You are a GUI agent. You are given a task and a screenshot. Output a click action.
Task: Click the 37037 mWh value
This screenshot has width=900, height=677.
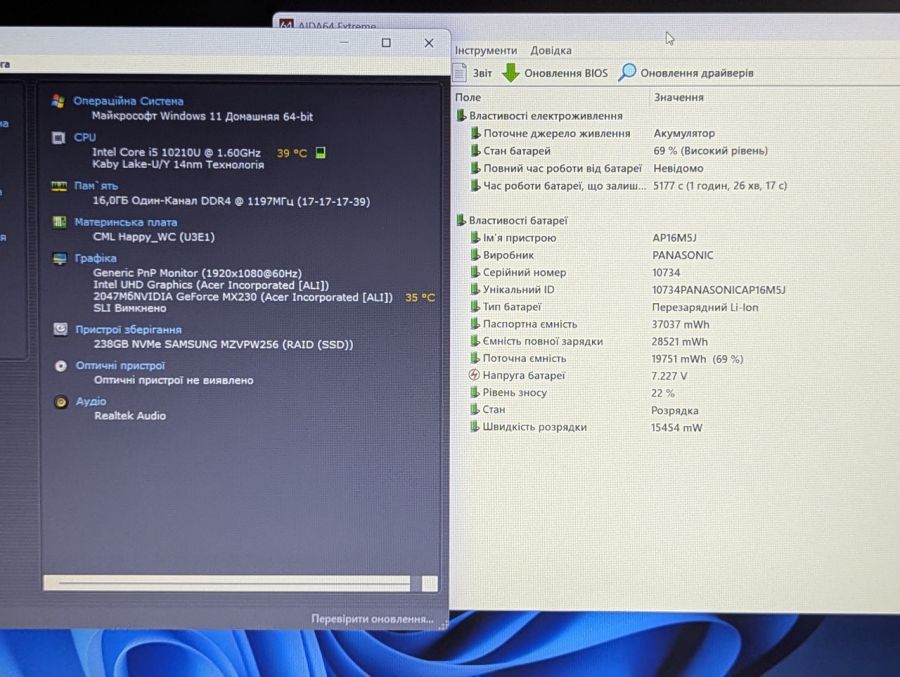(x=680, y=324)
